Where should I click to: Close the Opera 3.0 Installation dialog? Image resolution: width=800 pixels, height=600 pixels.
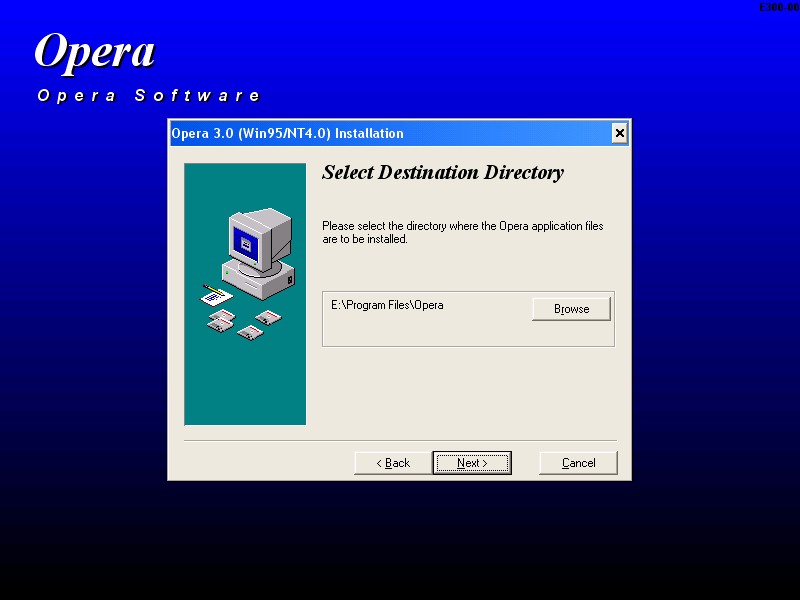[x=619, y=133]
